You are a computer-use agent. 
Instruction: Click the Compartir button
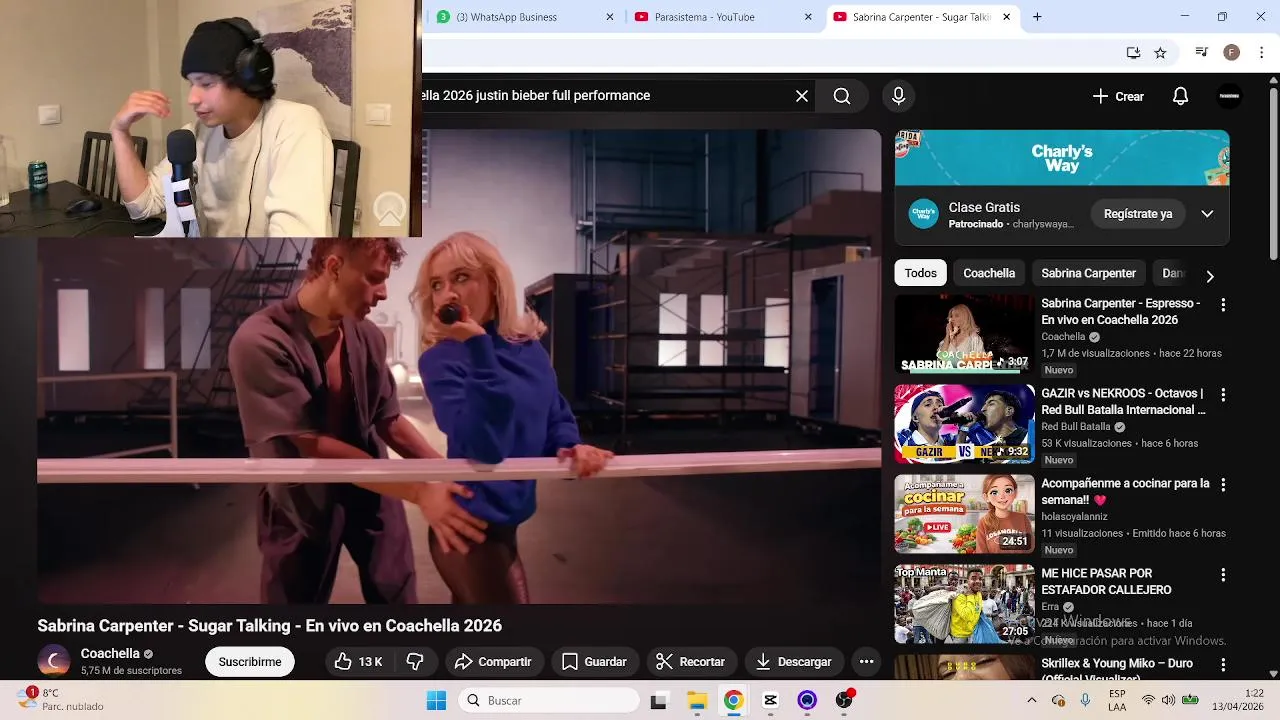(494, 662)
